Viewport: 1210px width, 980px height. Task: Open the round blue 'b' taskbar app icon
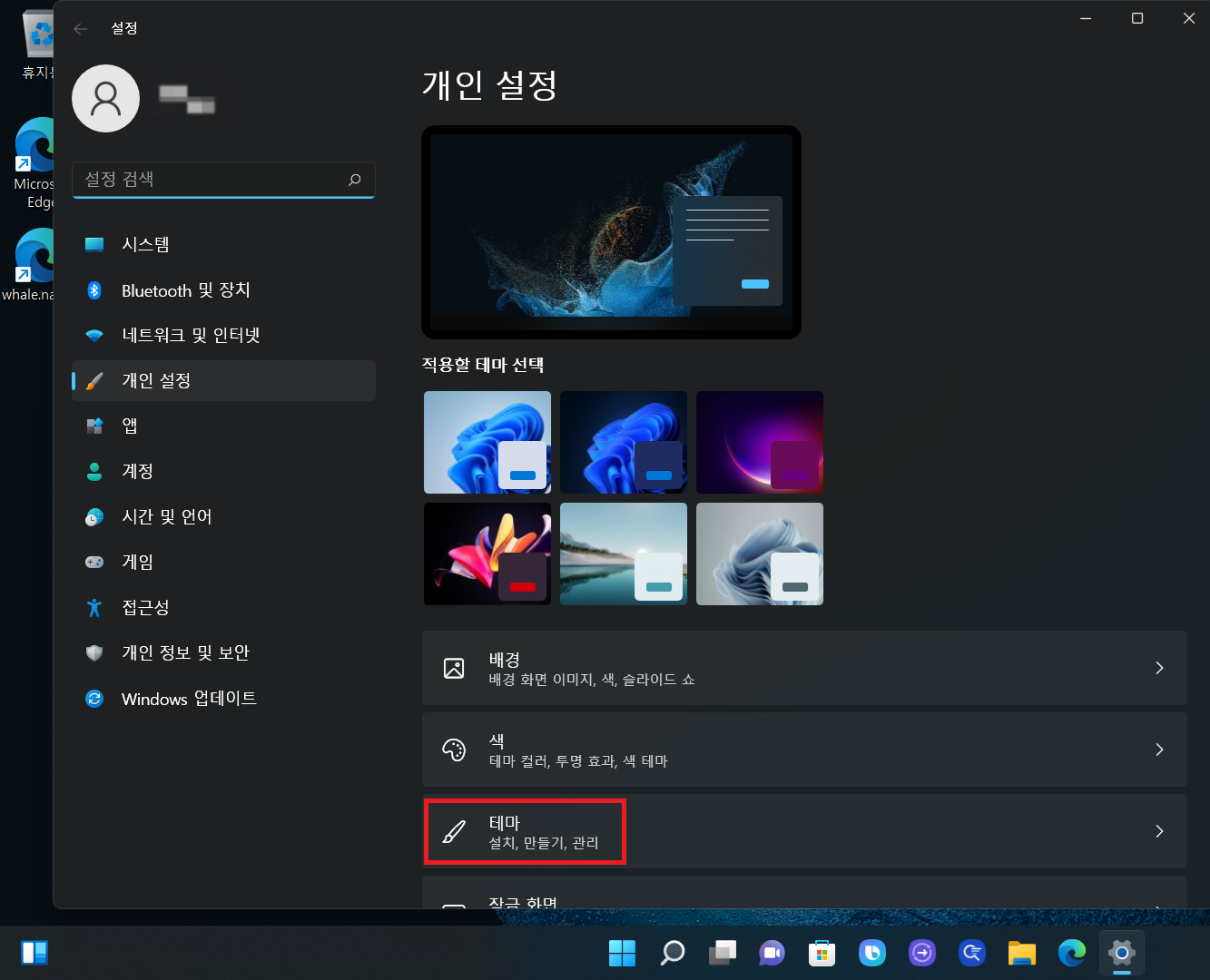point(872,953)
